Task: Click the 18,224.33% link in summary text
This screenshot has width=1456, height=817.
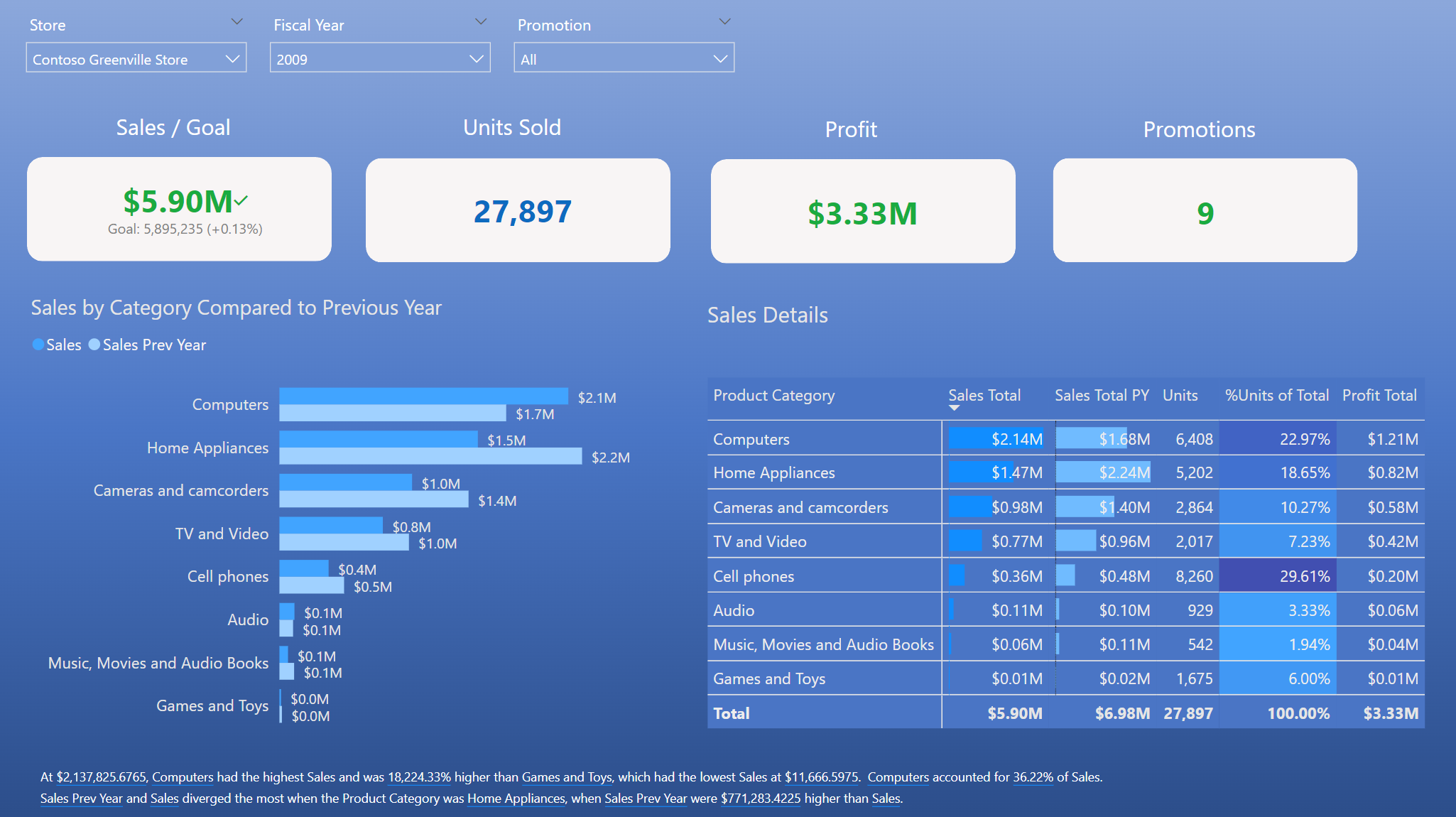Action: [x=419, y=777]
